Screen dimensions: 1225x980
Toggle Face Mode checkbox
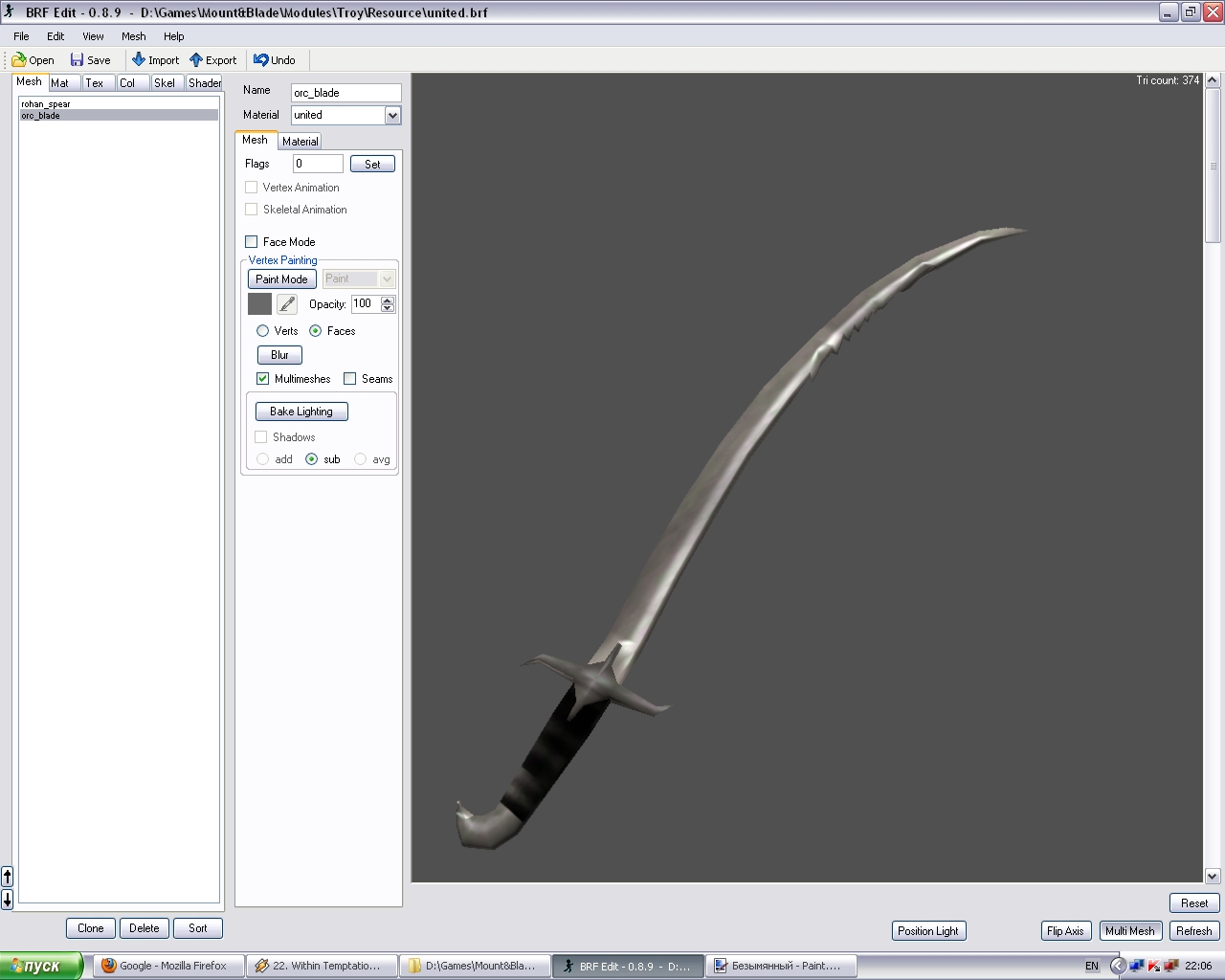(251, 242)
